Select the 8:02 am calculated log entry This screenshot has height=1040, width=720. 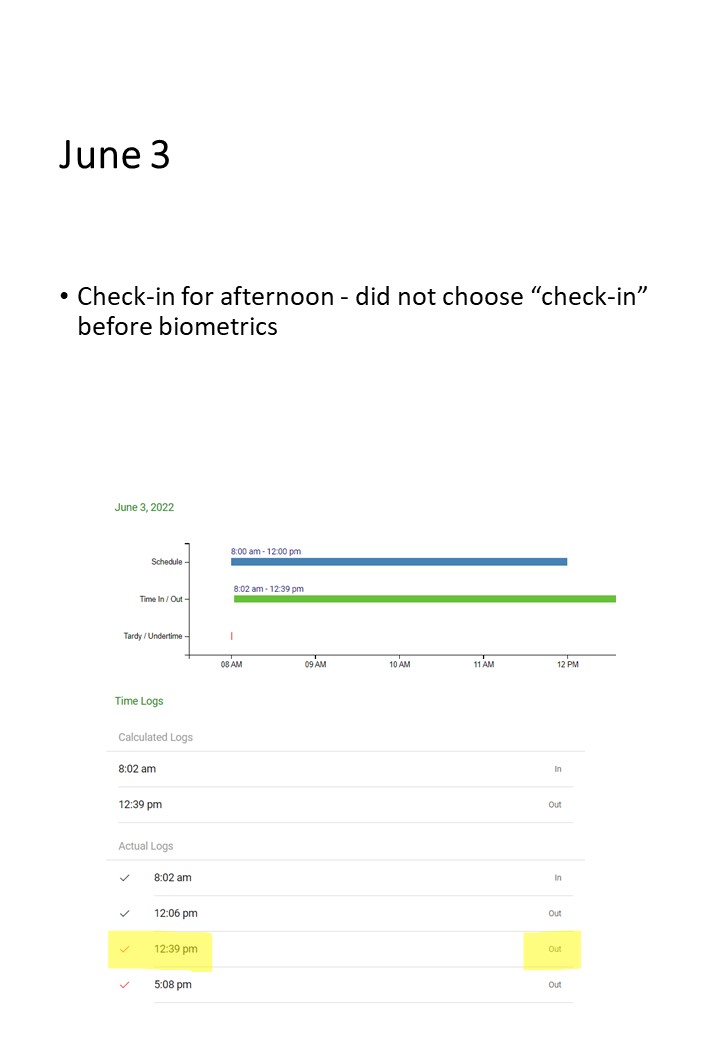[x=137, y=769]
